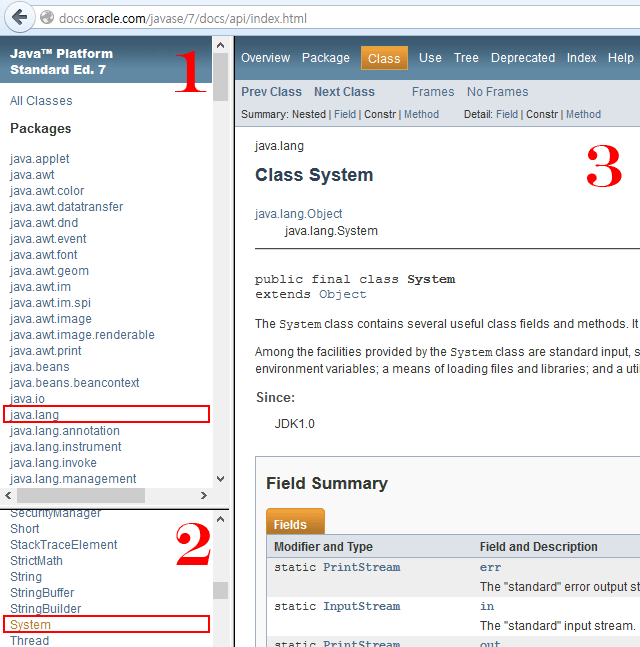Open the StringBuffer class
The width and height of the screenshot is (640, 647).
42,593
